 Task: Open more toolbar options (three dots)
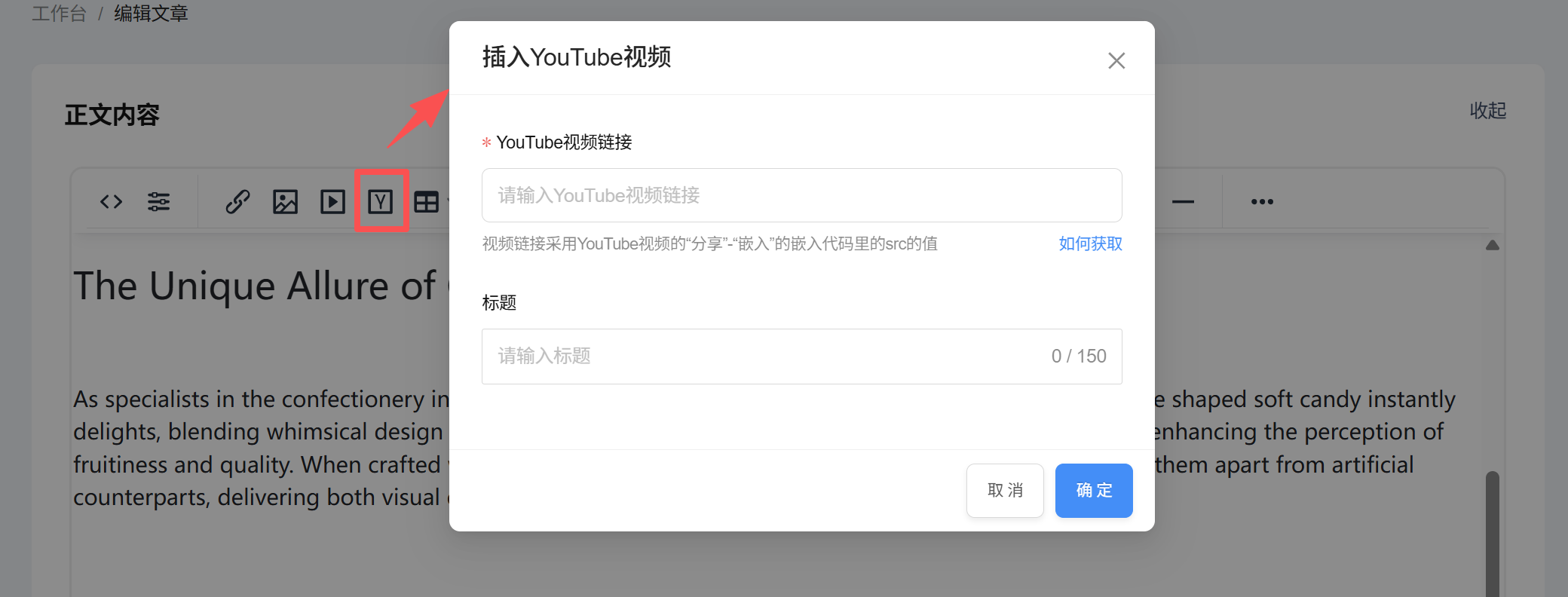1262,201
